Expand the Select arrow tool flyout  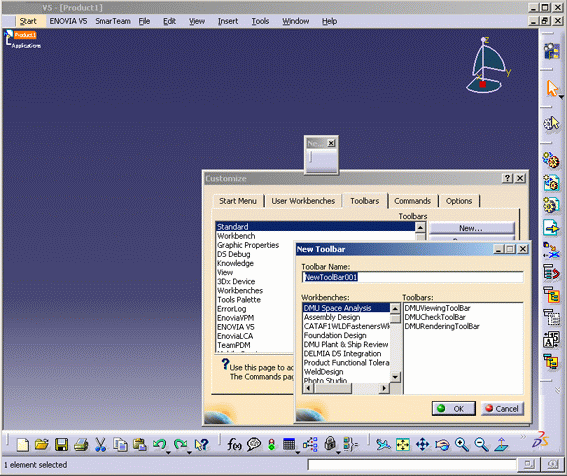point(561,97)
